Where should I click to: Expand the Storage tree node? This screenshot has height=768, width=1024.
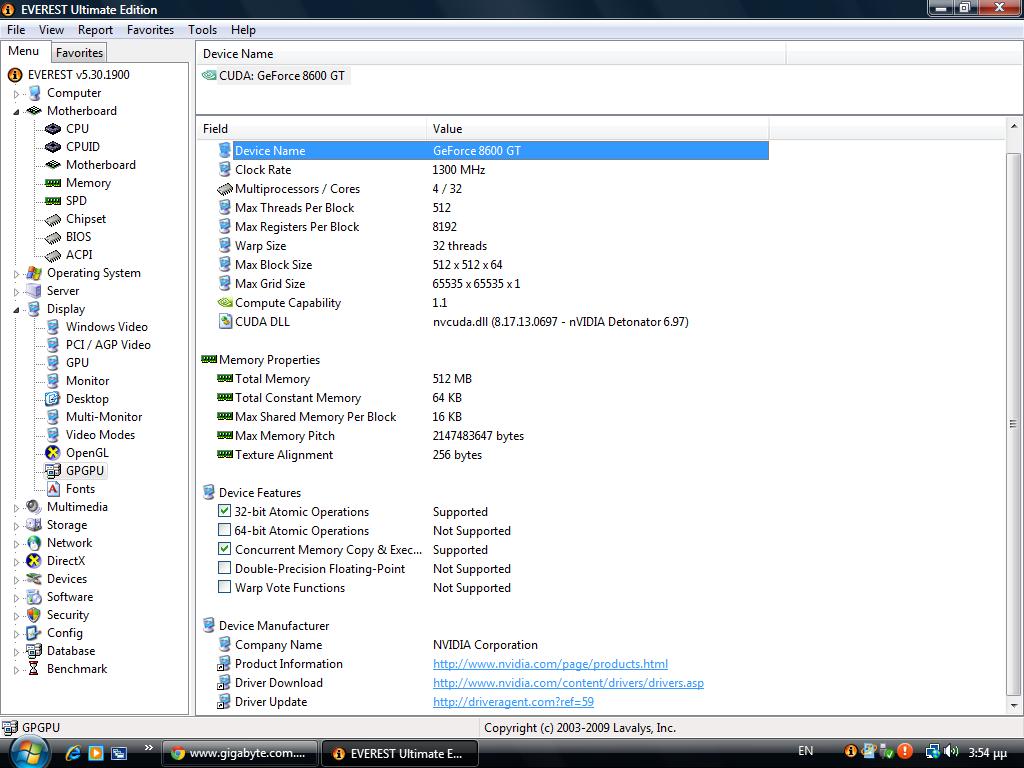point(16,526)
